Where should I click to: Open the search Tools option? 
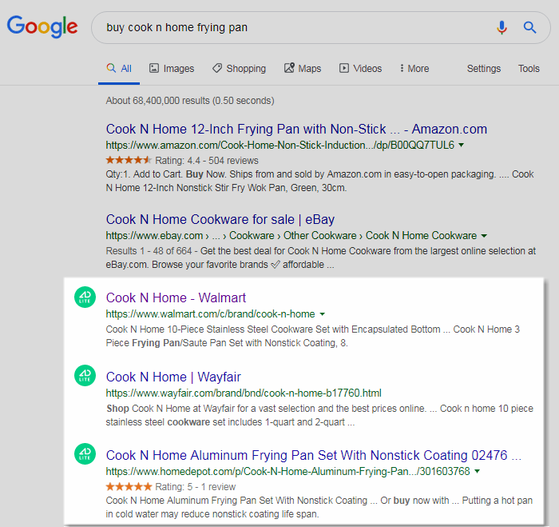tap(529, 68)
